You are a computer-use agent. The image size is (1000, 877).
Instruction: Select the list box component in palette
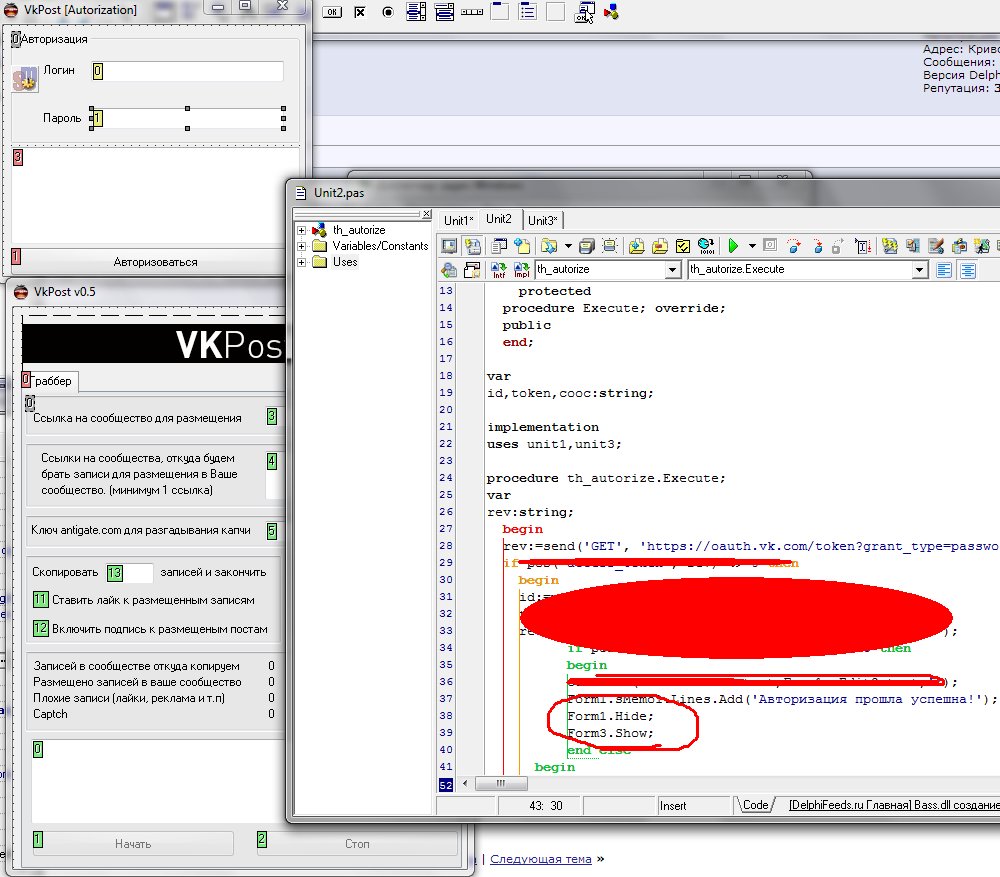click(416, 12)
